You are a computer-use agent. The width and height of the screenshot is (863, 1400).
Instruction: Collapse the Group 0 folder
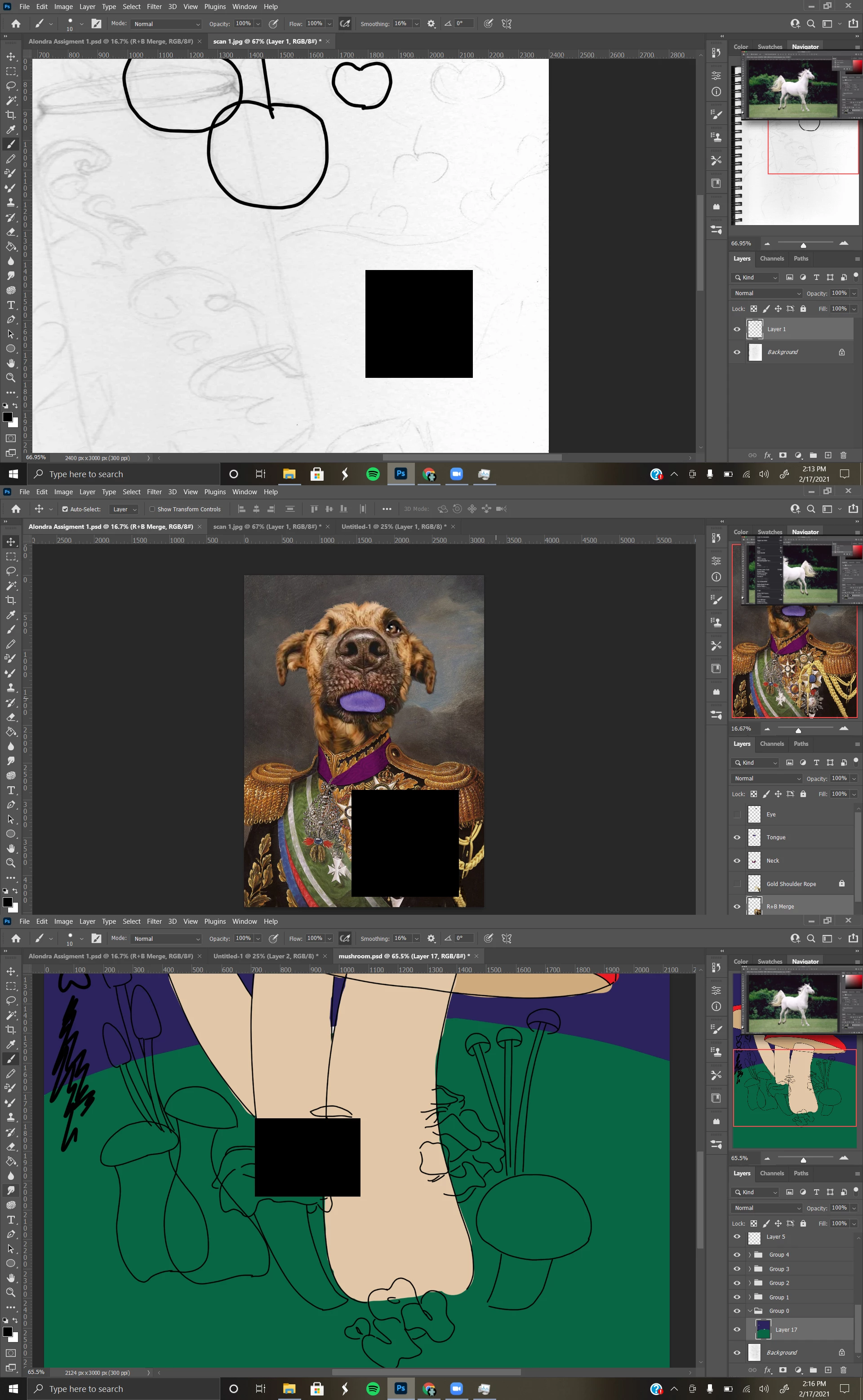point(749,1311)
